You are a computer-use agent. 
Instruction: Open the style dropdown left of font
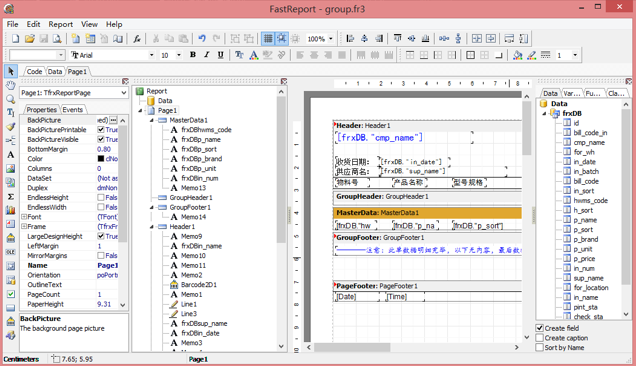coord(61,55)
